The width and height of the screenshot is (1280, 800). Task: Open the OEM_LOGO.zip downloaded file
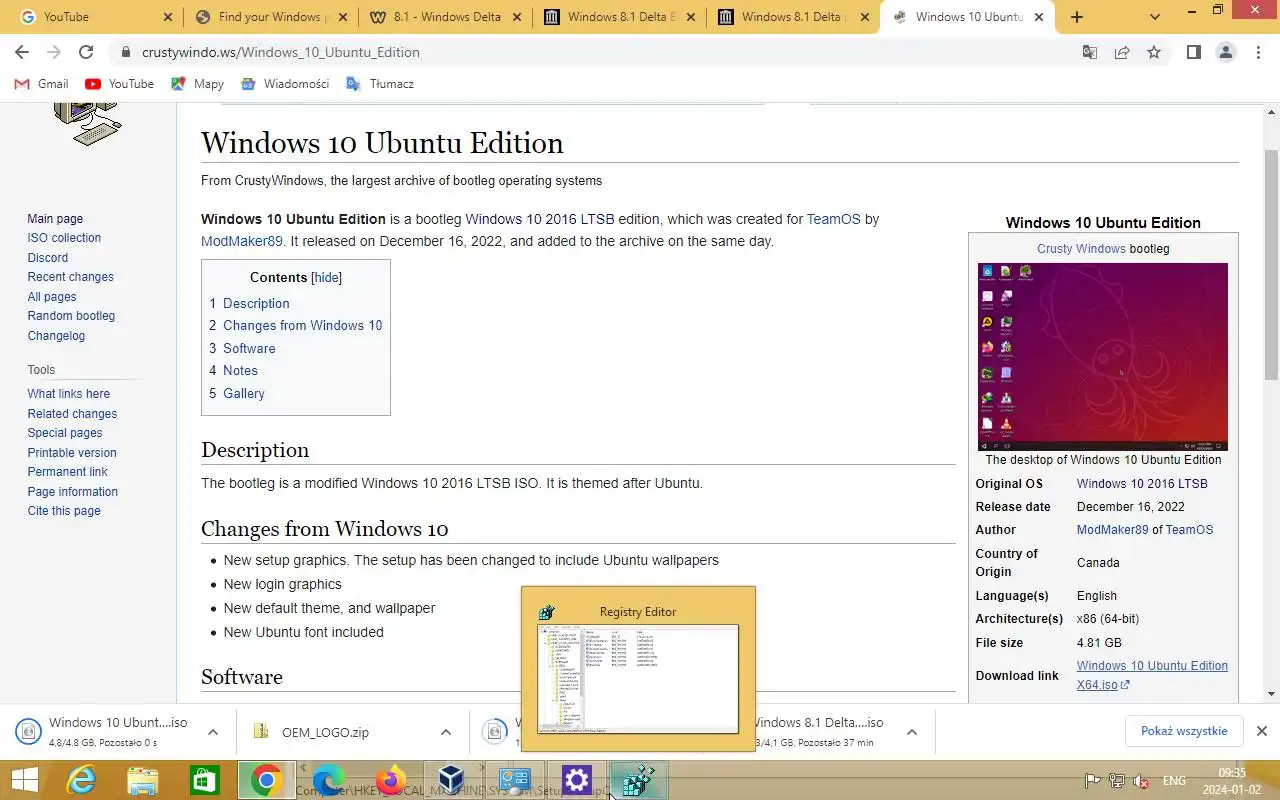[325, 732]
